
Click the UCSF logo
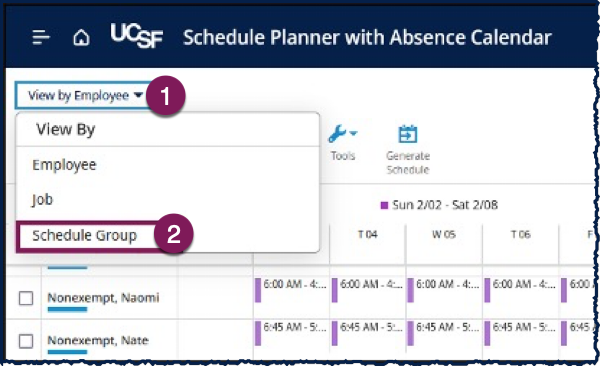coord(137,36)
